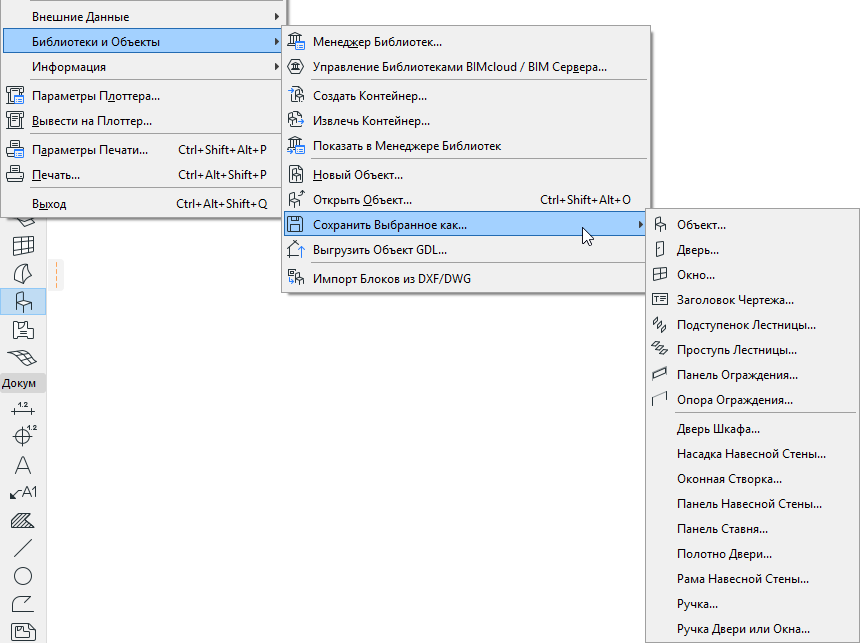
Task: Save selection as Опора Ограждения
Action: tap(752, 399)
